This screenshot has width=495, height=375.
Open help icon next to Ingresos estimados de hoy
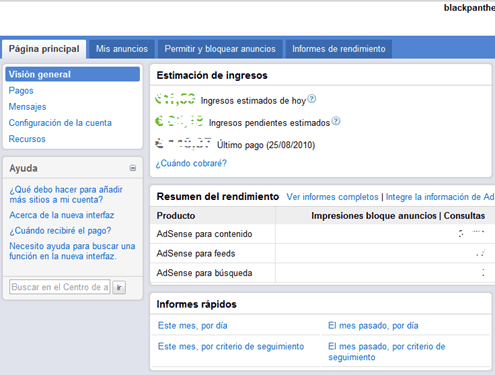pyautogui.click(x=311, y=99)
